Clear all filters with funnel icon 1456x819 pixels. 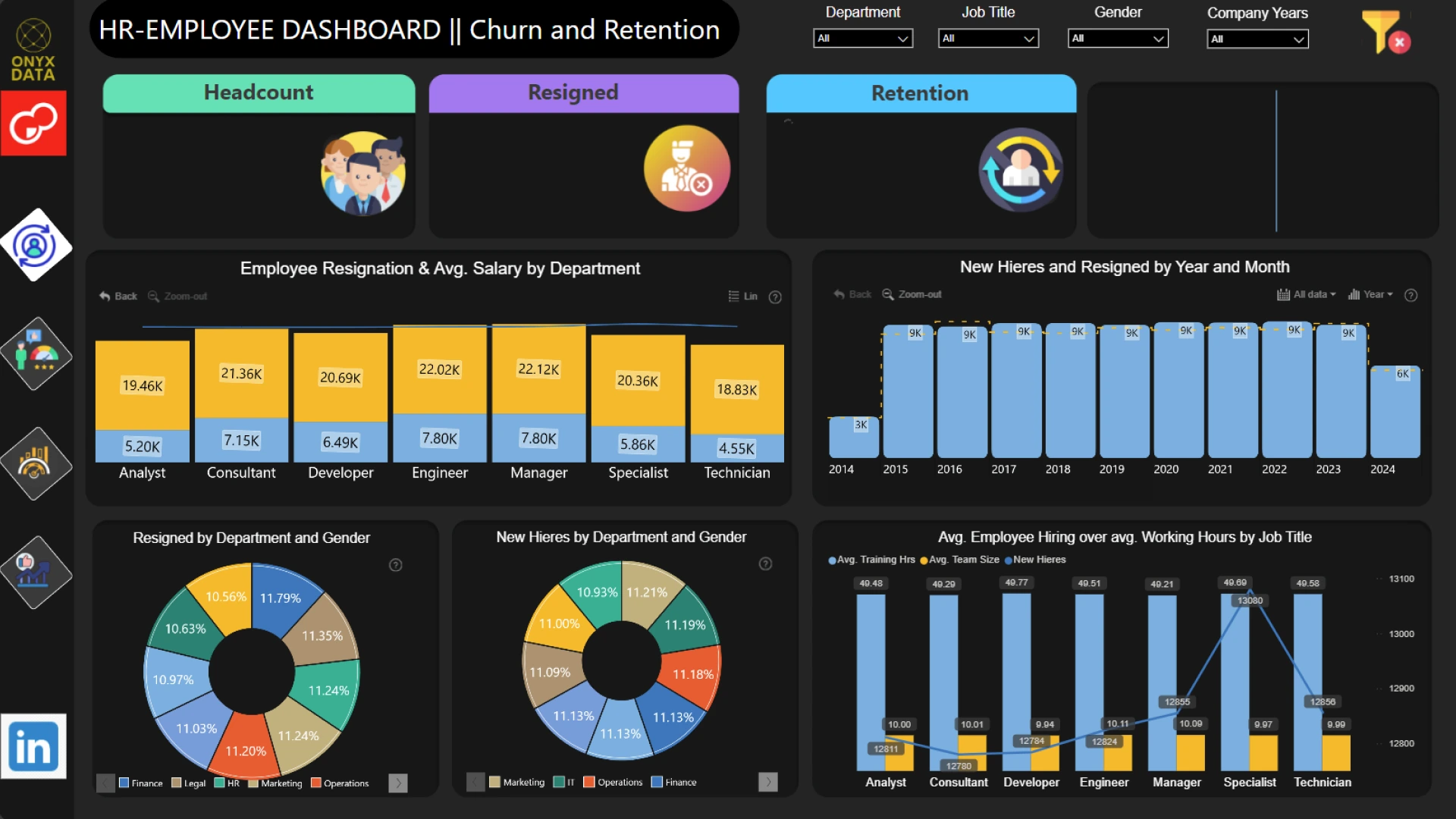click(1385, 32)
